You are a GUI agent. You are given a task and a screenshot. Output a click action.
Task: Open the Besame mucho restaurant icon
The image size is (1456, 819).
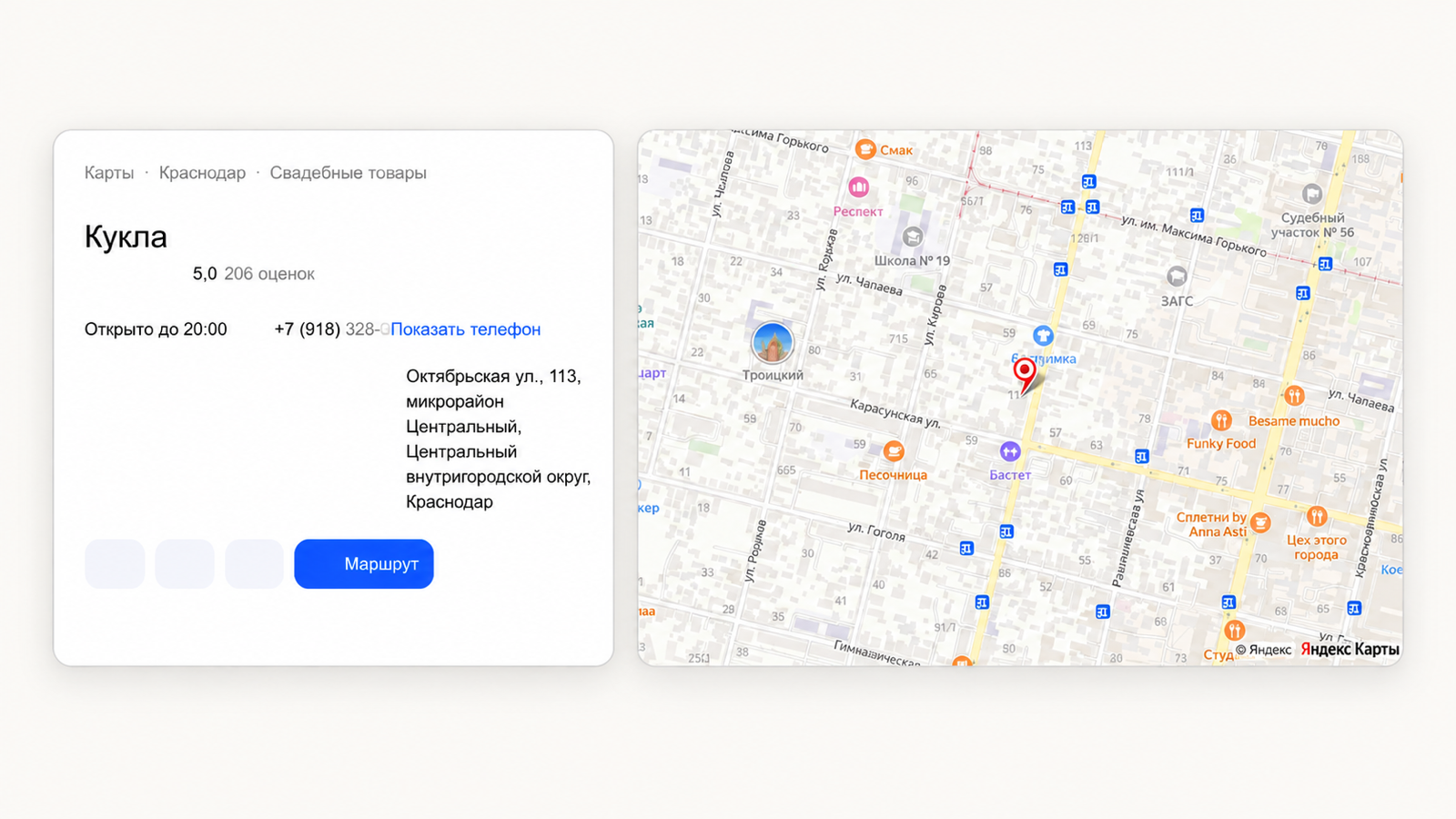pyautogui.click(x=1294, y=396)
